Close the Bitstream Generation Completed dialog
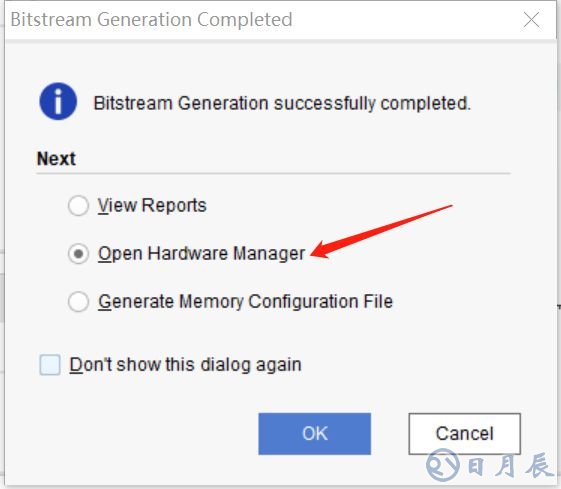 coord(531,19)
